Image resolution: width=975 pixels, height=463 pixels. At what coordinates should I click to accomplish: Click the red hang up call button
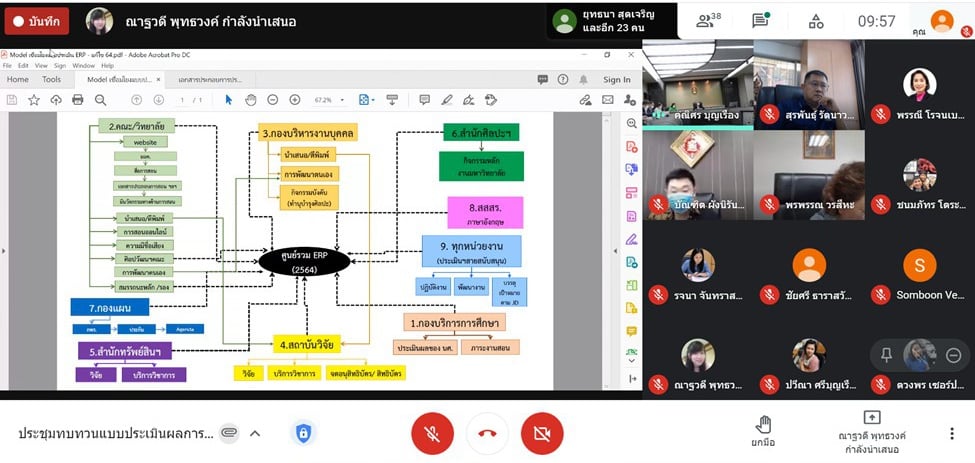(487, 433)
